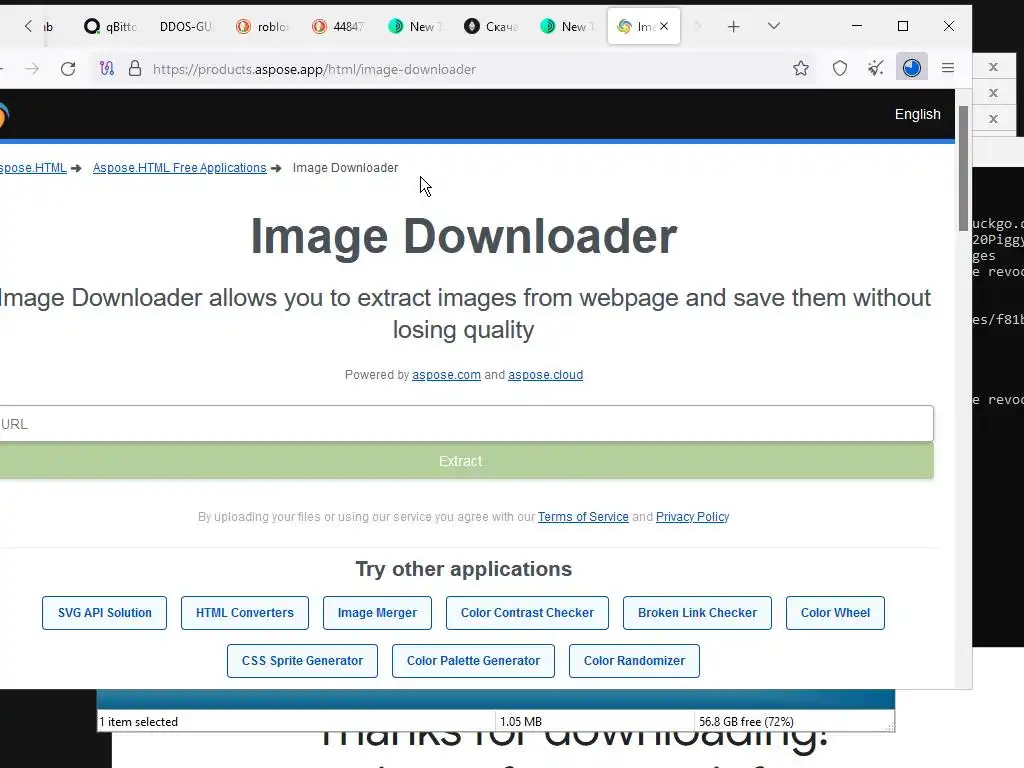Click the sparkle wand toolbar icon
Image resolution: width=1024 pixels, height=768 pixels.
(x=875, y=68)
